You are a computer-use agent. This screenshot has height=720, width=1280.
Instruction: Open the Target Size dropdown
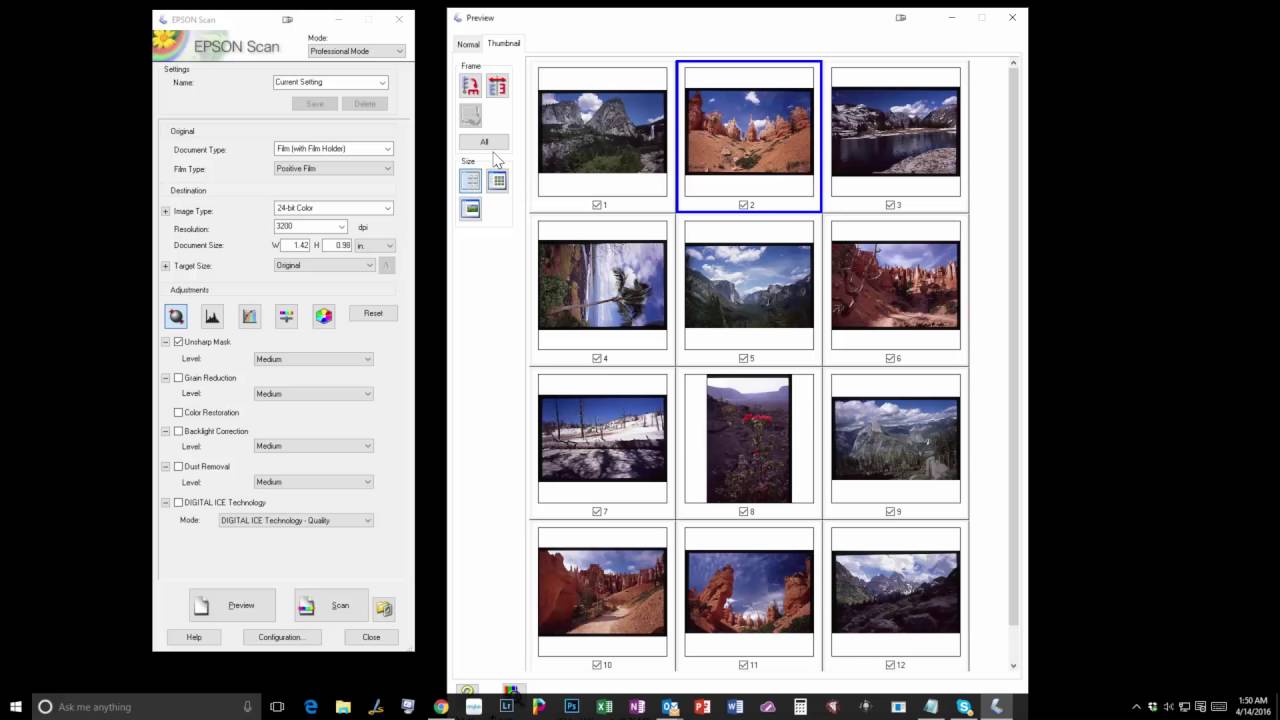tap(324, 265)
